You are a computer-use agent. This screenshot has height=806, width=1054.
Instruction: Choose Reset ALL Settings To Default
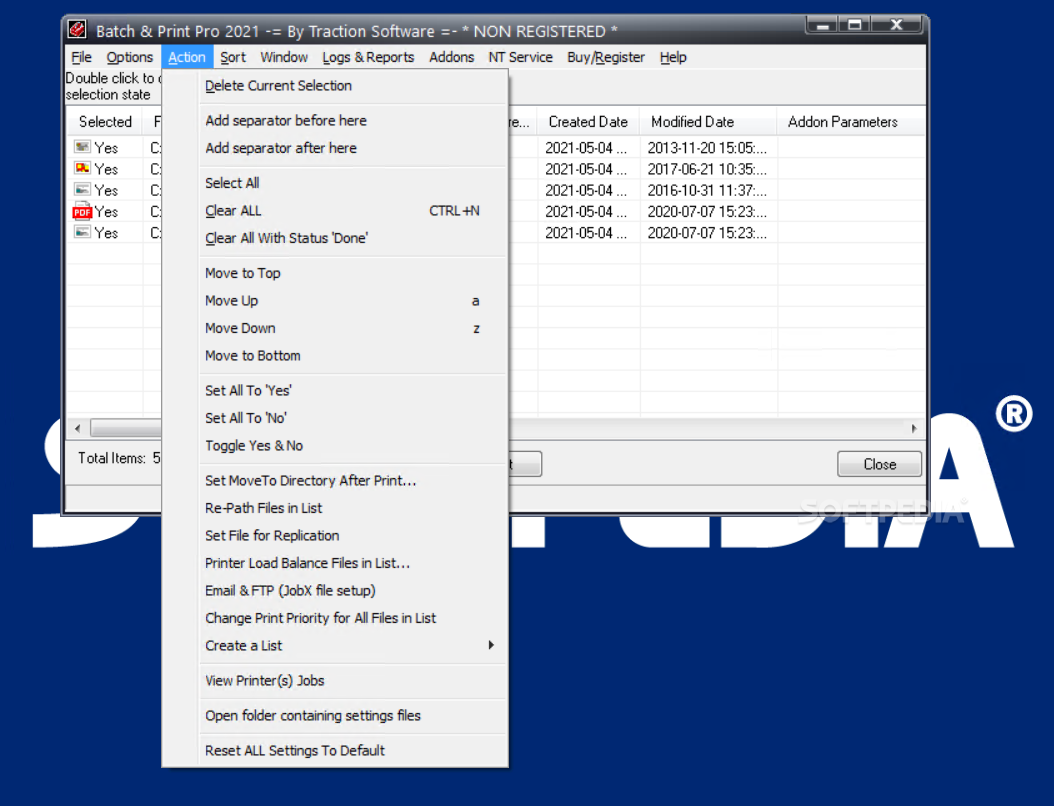(x=335, y=751)
